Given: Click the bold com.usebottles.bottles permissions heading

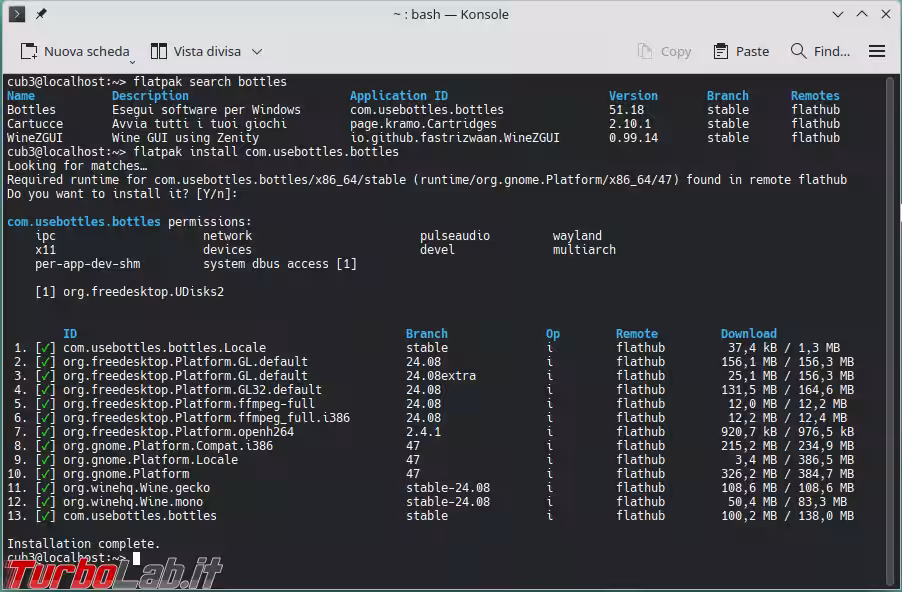Looking at the screenshot, I should [84, 222].
